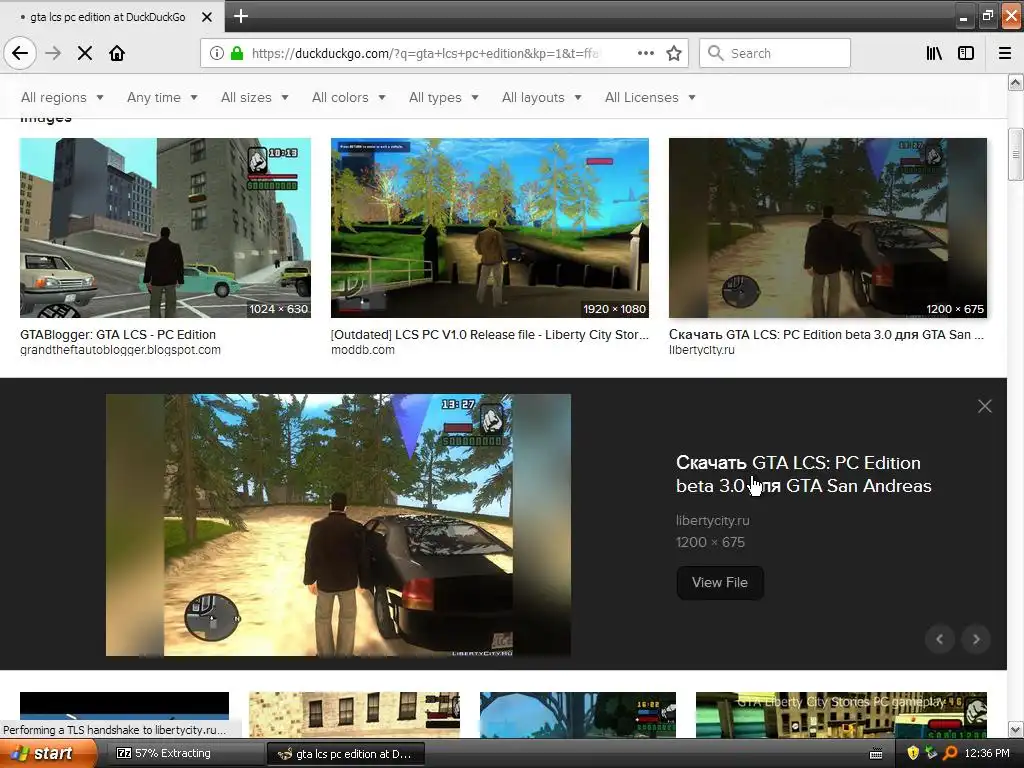The height and width of the screenshot is (768, 1024).
Task: Switch to gta lcs edition taskbar item
Action: point(345,754)
